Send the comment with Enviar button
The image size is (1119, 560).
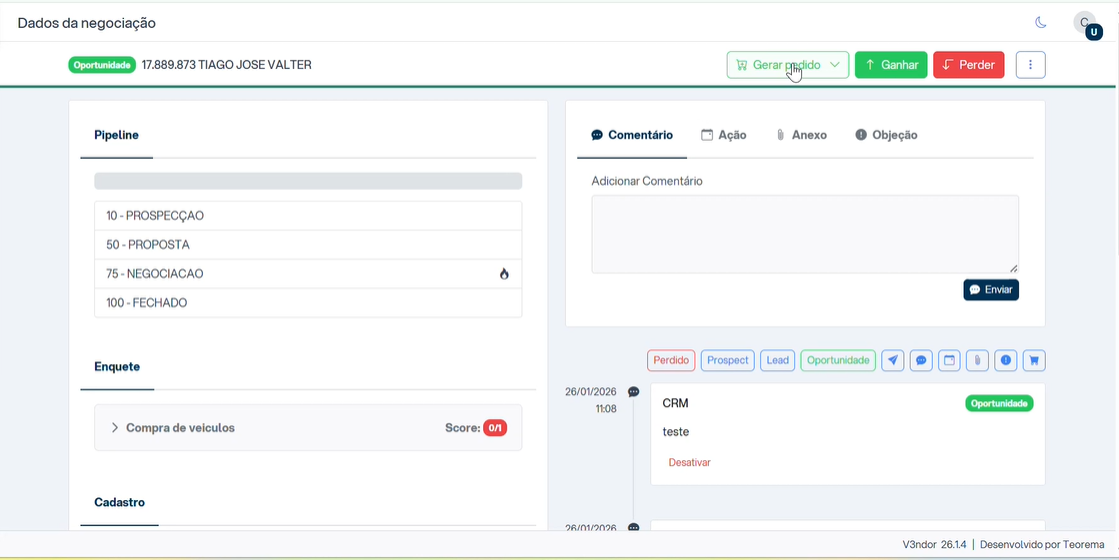click(991, 290)
